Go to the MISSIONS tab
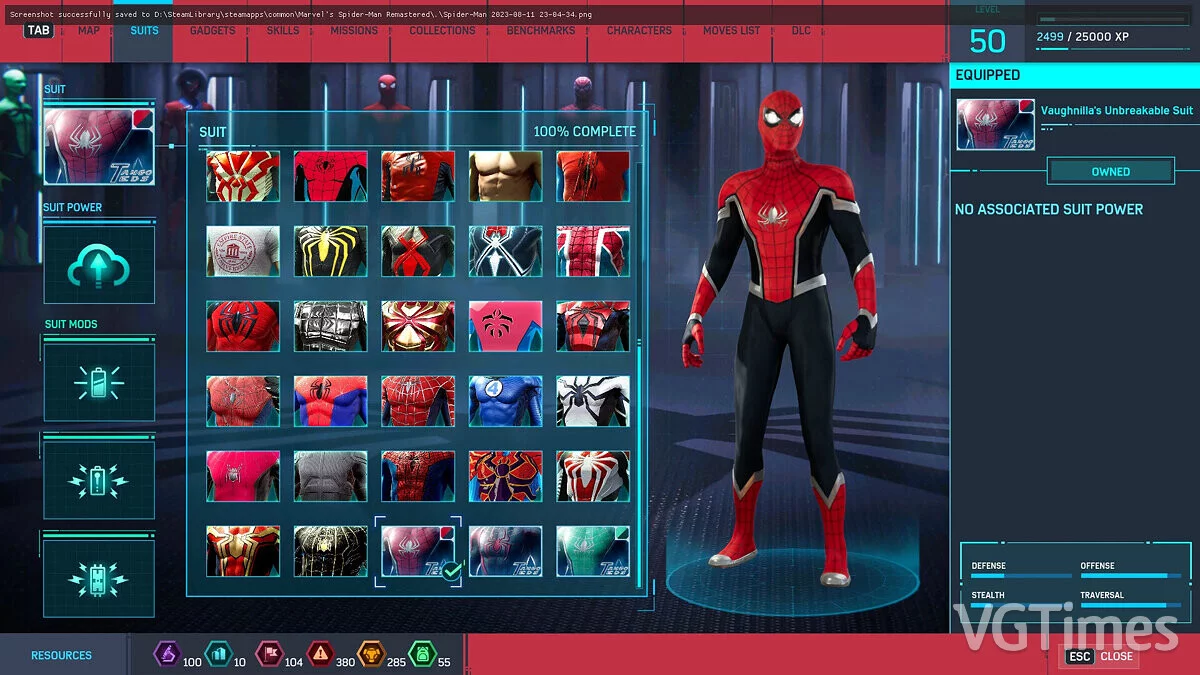Screen dimensions: 1200x675 click(354, 31)
